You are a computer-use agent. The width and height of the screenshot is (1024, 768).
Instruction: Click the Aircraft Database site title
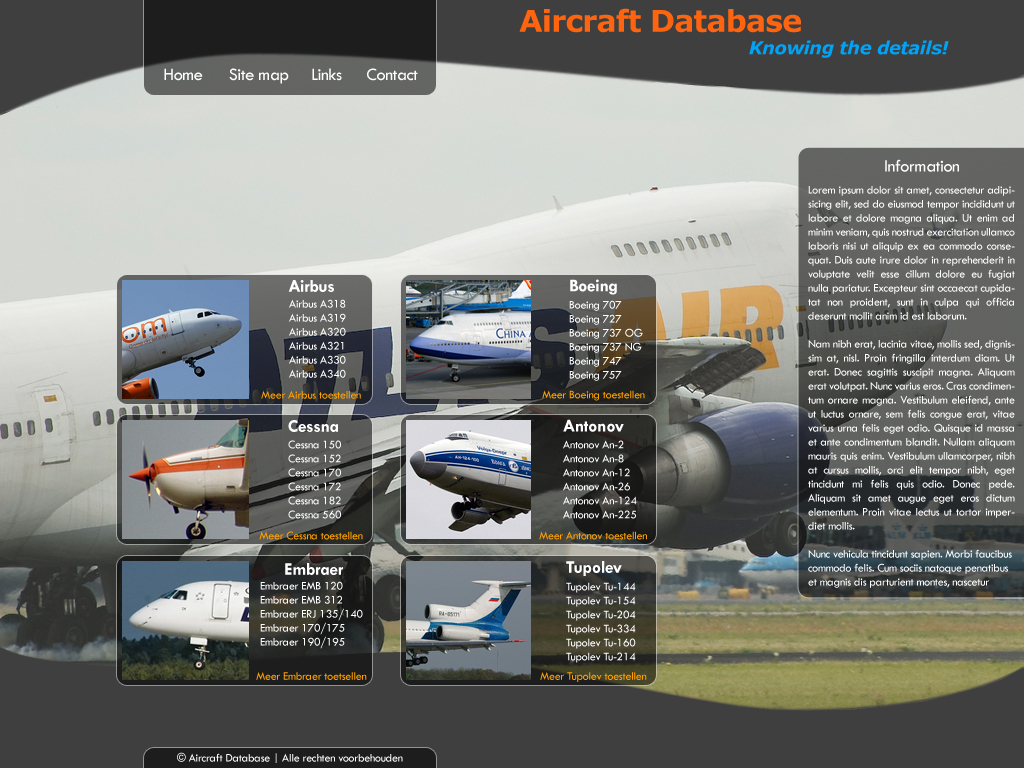(x=660, y=21)
